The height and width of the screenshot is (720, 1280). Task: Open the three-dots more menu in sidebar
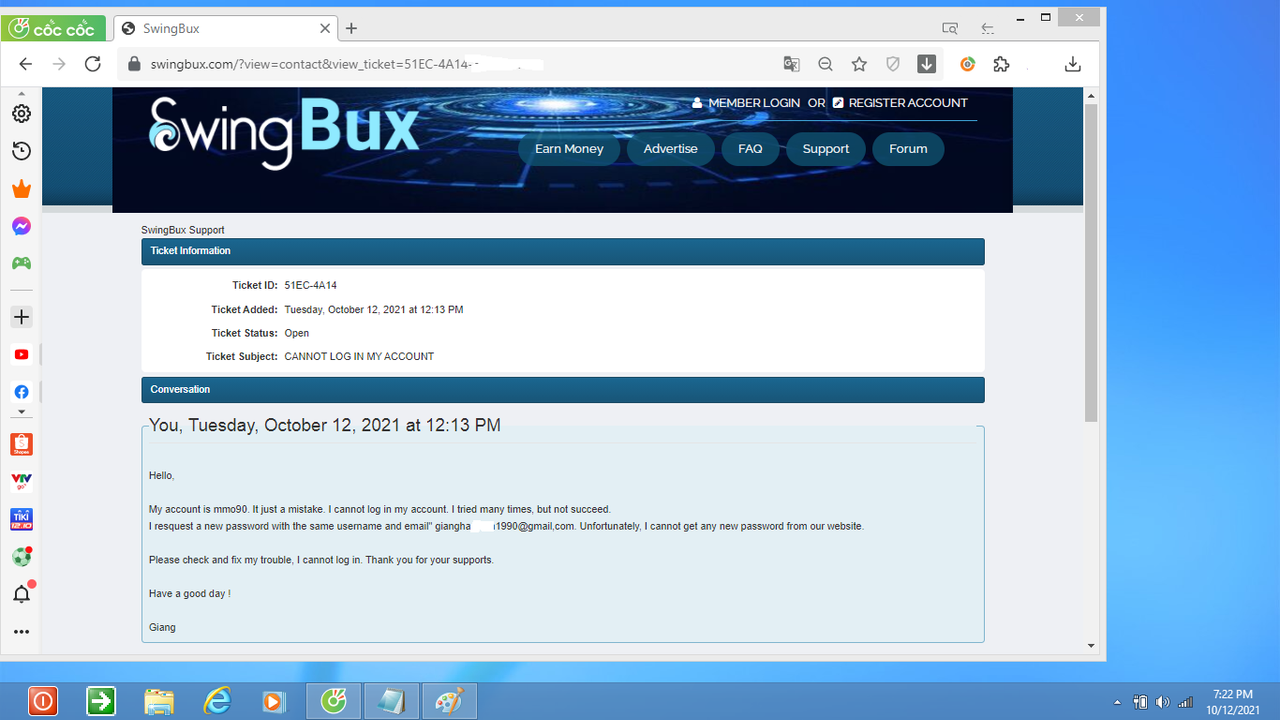[21, 632]
